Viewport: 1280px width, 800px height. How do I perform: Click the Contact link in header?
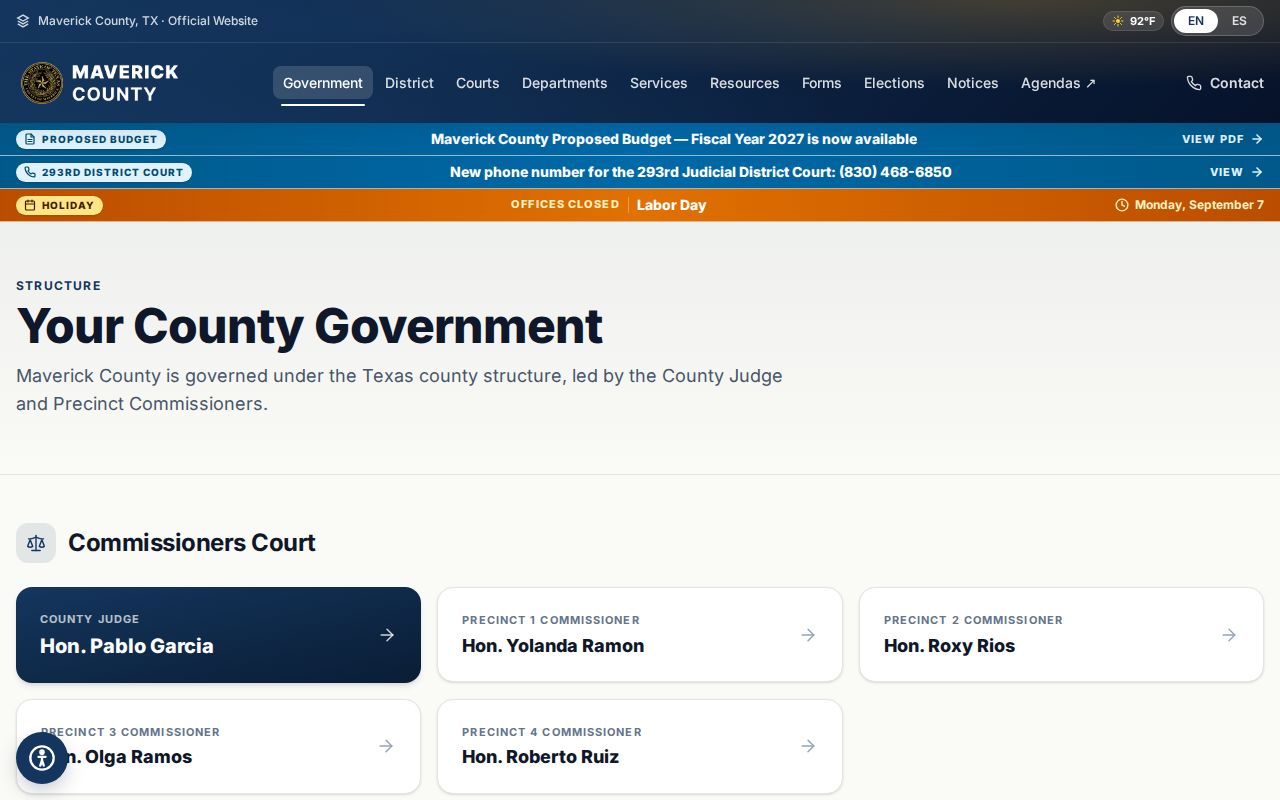1225,83
